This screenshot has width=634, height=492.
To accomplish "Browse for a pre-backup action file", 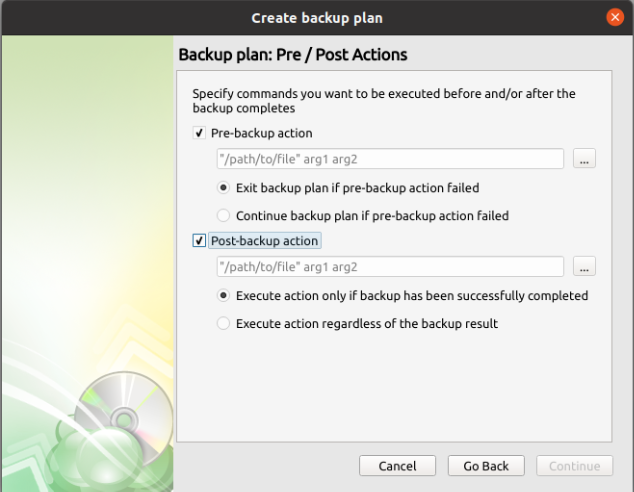I will (x=585, y=158).
